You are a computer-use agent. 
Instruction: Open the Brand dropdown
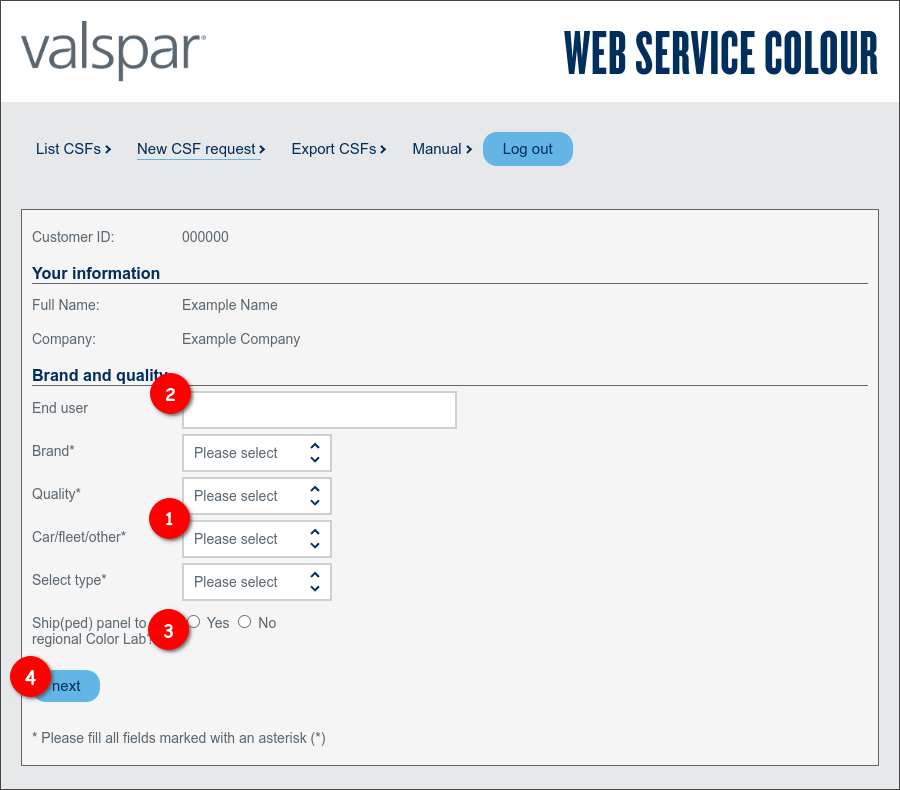(257, 453)
